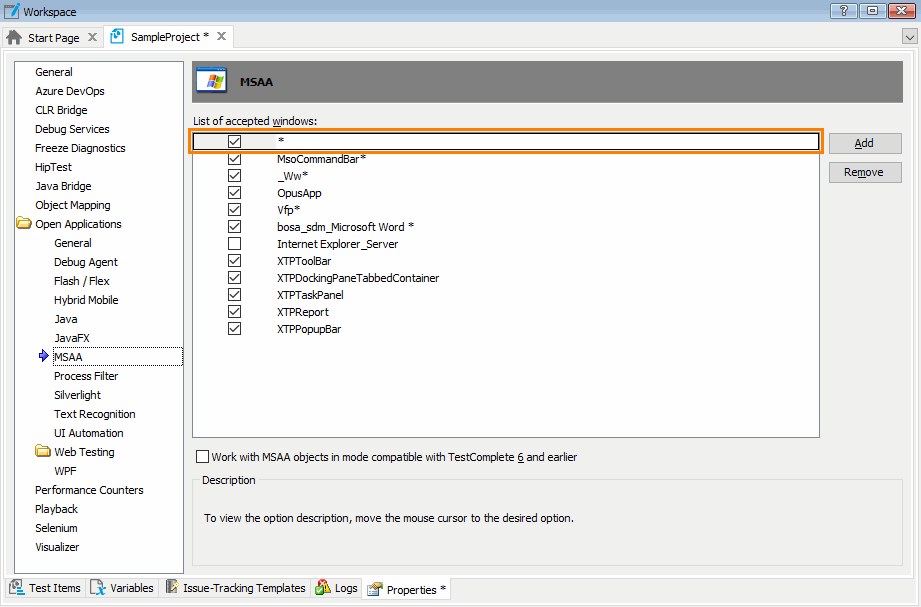
Task: Toggle TestComplete 6 compatibility mode checkbox
Action: 203,457
